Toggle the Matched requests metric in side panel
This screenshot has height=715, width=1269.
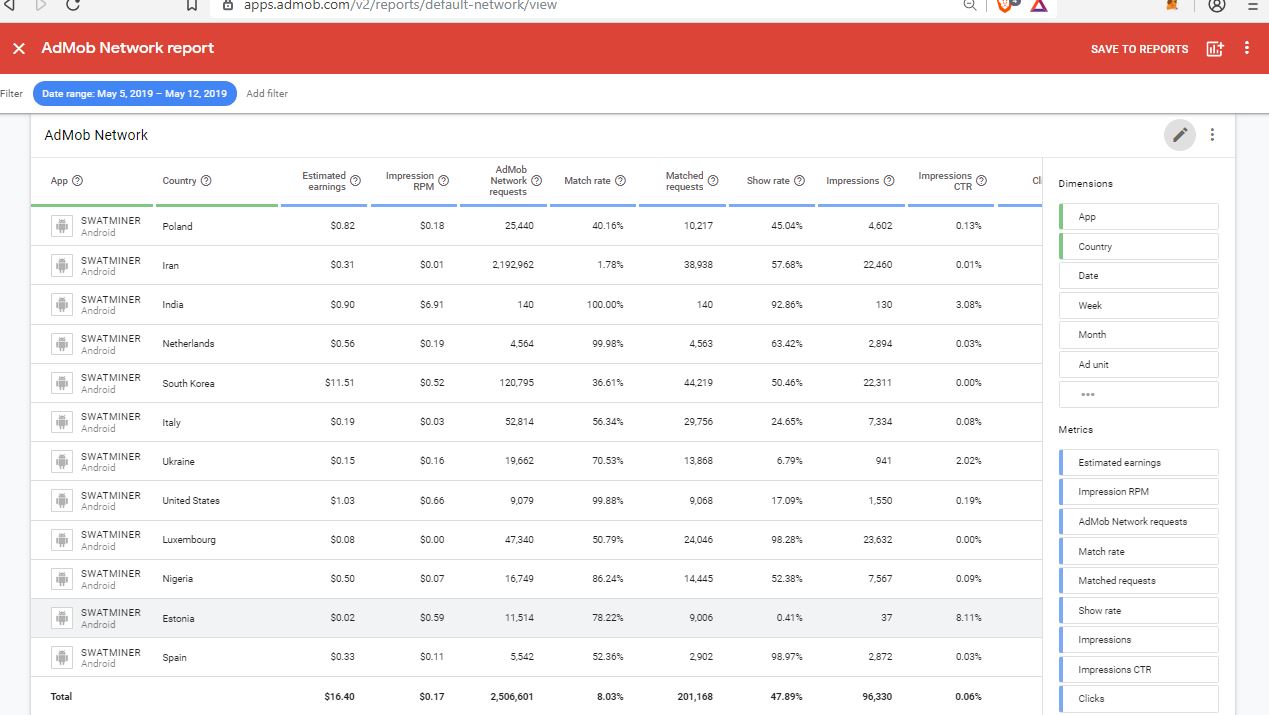[1139, 581]
